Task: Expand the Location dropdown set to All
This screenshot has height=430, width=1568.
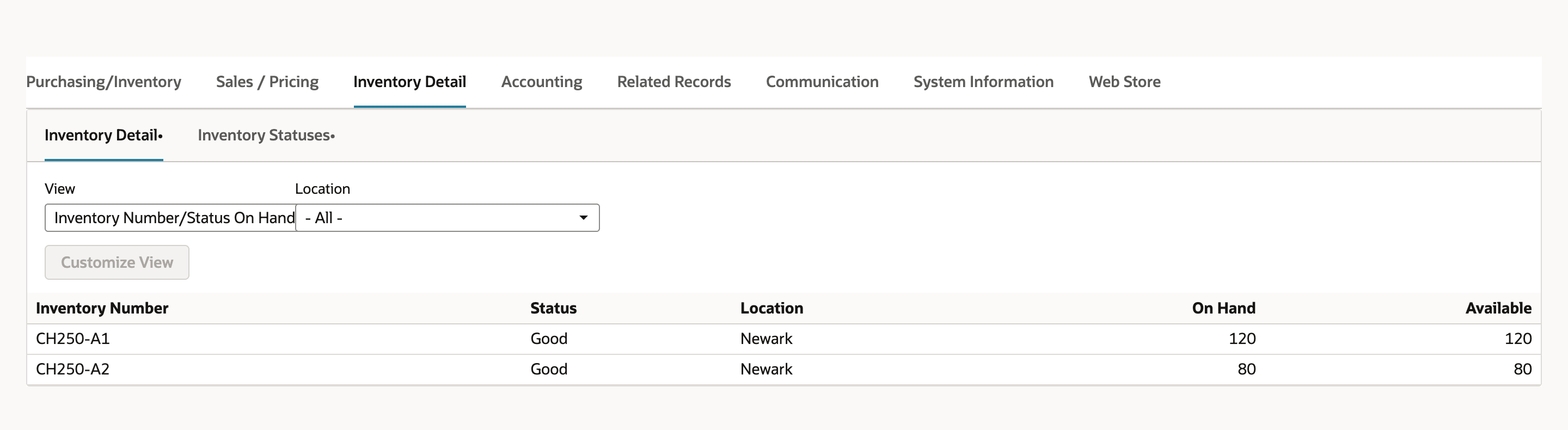Action: [x=448, y=218]
